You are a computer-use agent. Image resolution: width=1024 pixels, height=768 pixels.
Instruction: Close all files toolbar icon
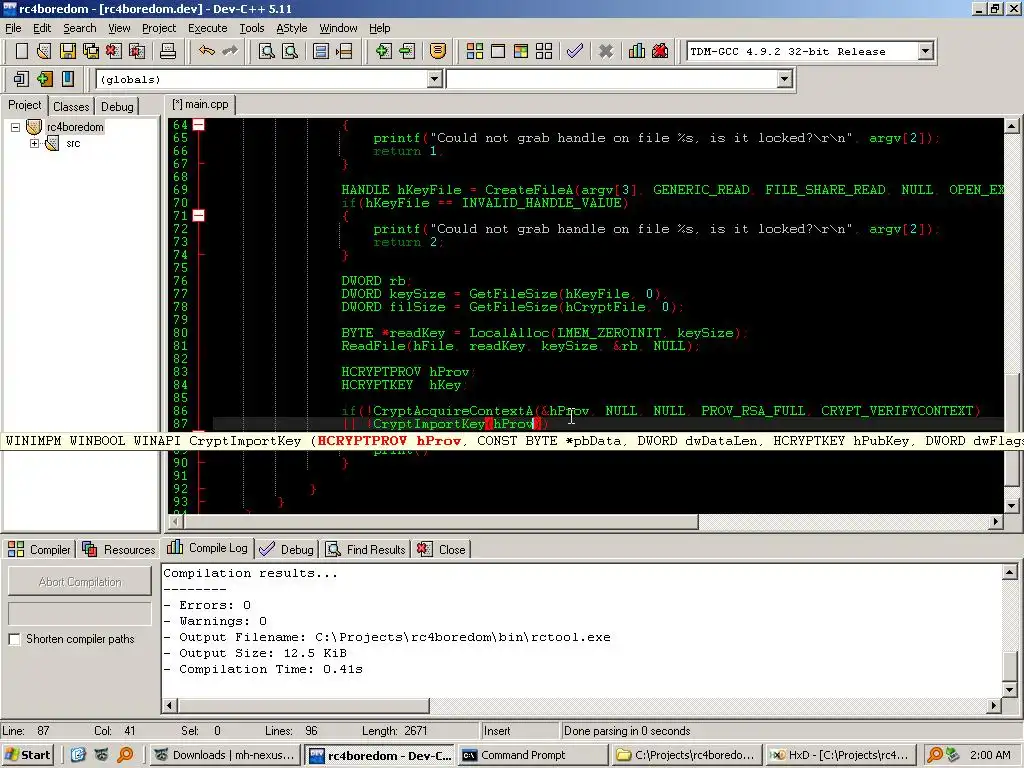(x=137, y=51)
